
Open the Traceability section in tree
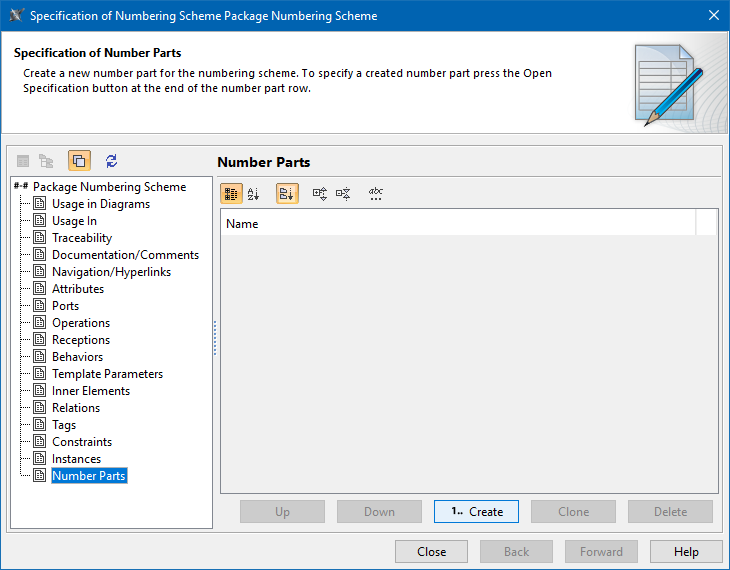point(82,238)
